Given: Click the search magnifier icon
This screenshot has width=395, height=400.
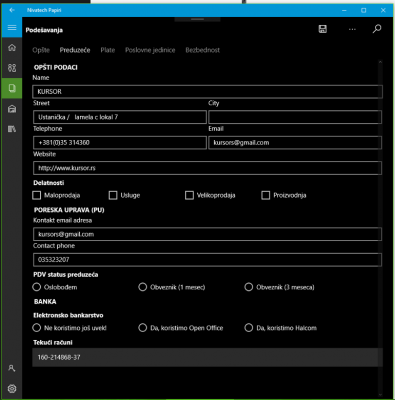Looking at the screenshot, I should pos(377,29).
